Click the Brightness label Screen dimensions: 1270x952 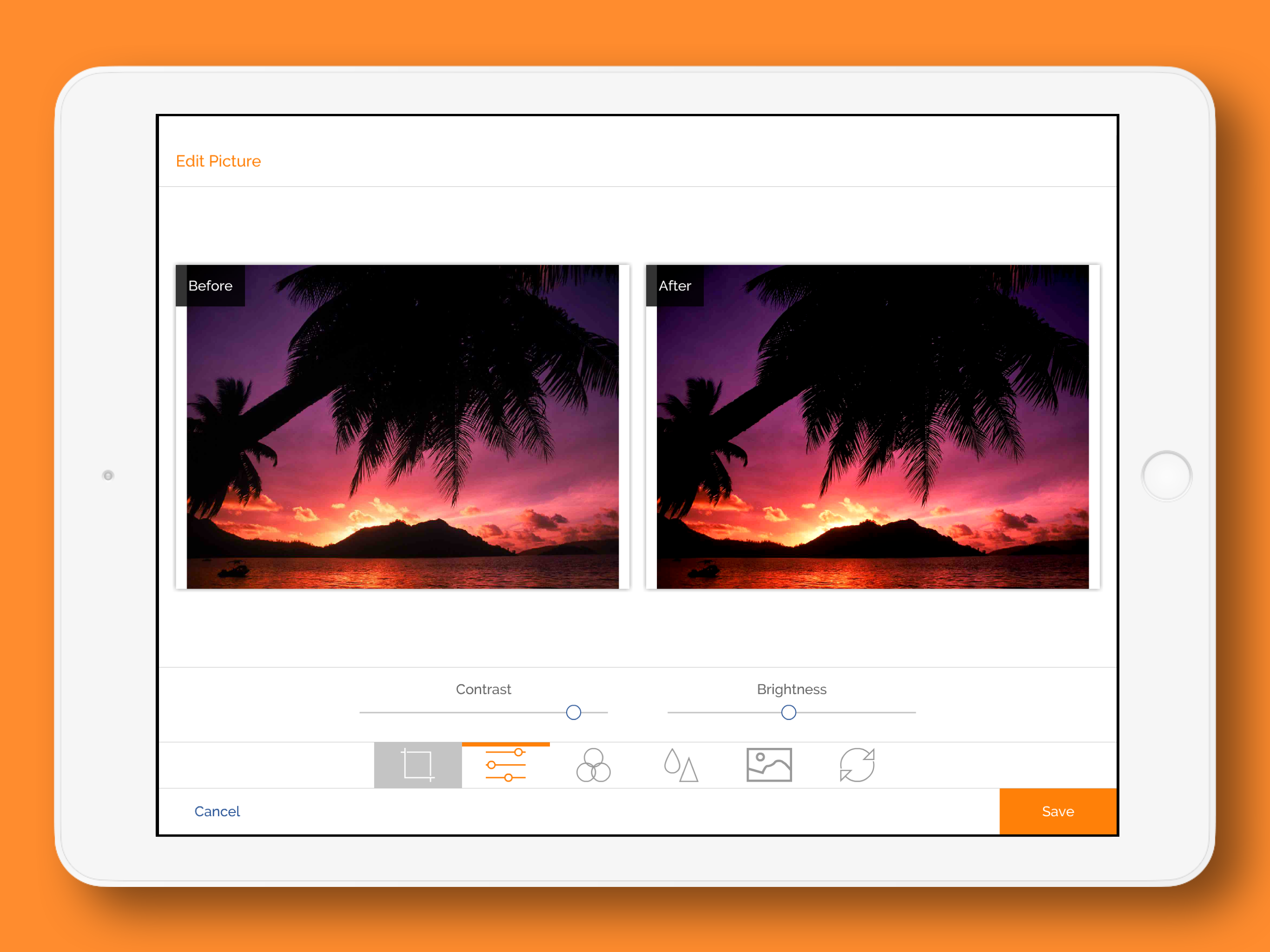(x=791, y=690)
